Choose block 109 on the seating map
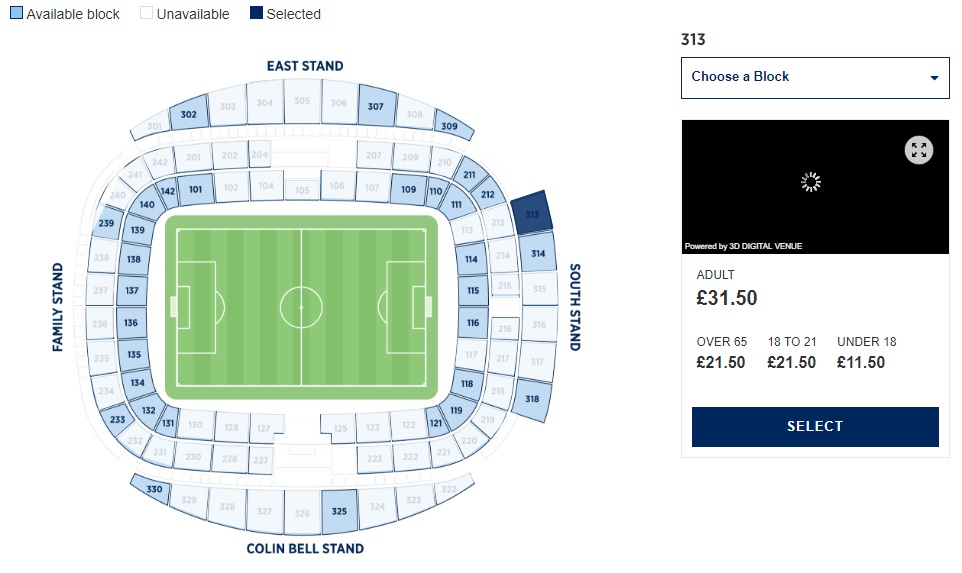The width and height of the screenshot is (962, 573). click(x=407, y=189)
